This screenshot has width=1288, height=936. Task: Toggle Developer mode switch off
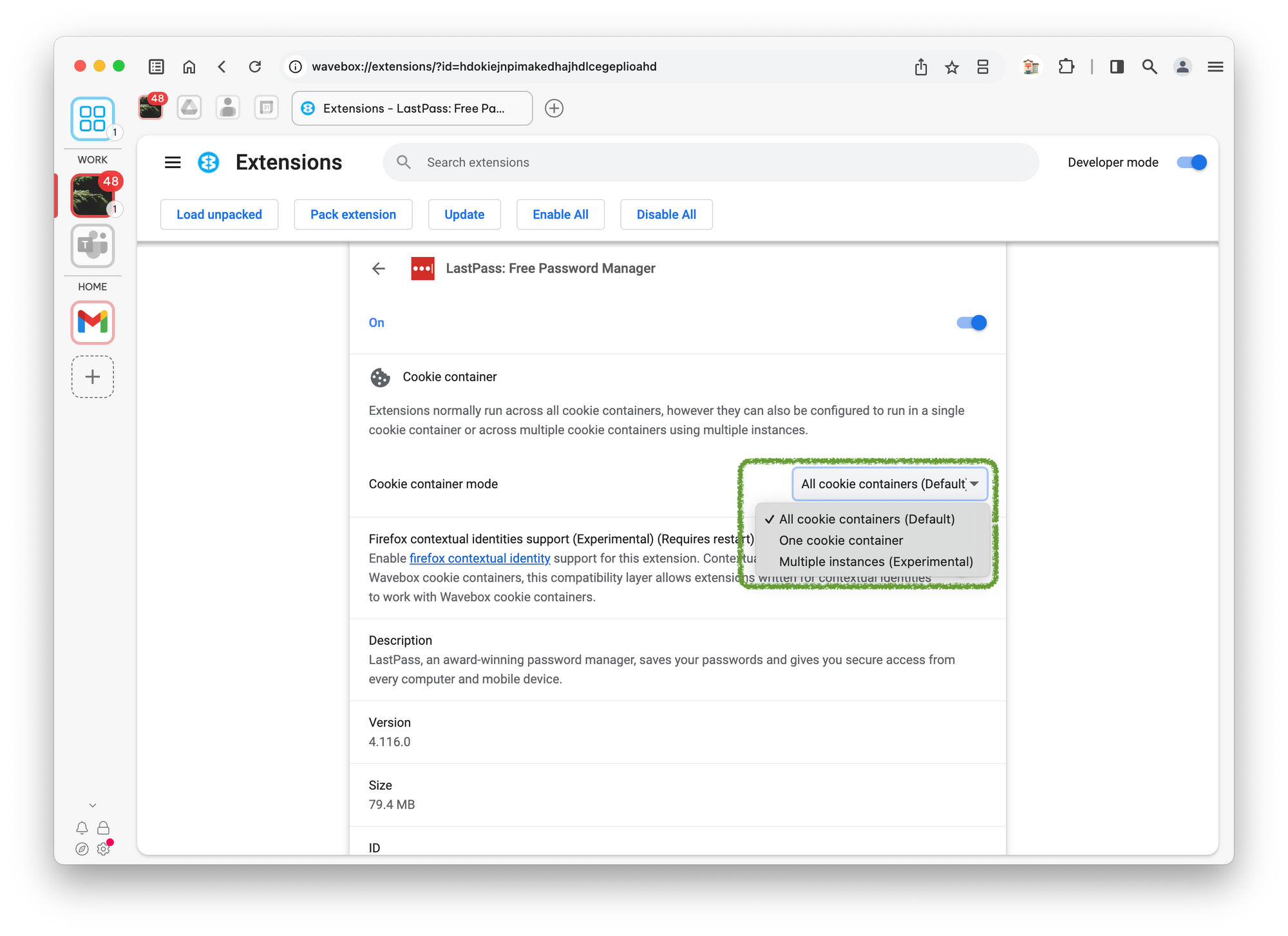click(x=1191, y=162)
